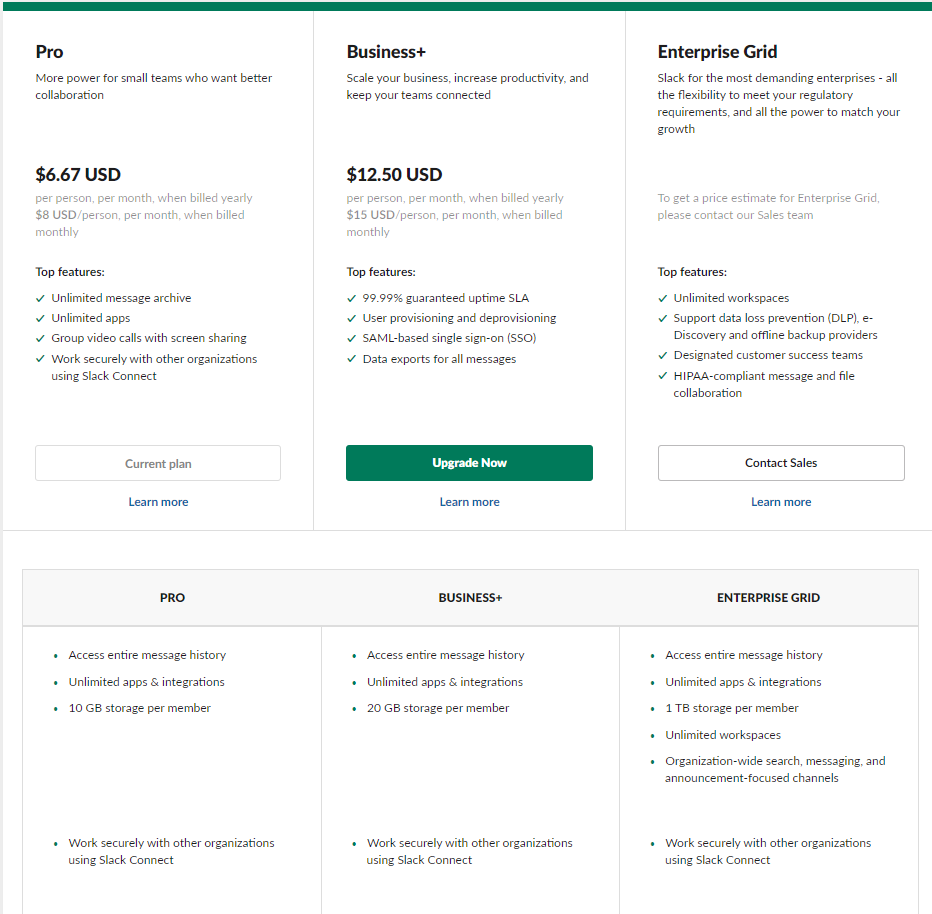The image size is (932, 914).
Task: Open Learn more under Enterprise Grid
Action: (x=781, y=502)
